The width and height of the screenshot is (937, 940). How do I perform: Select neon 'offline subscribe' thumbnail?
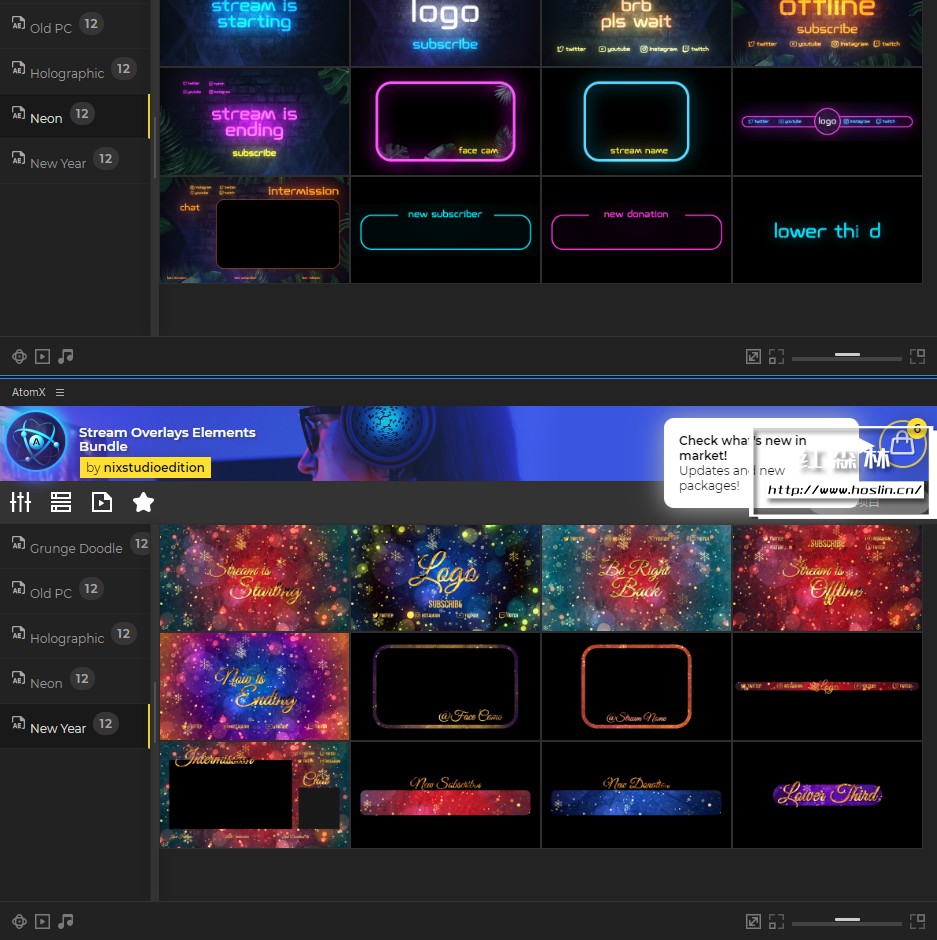(x=827, y=32)
